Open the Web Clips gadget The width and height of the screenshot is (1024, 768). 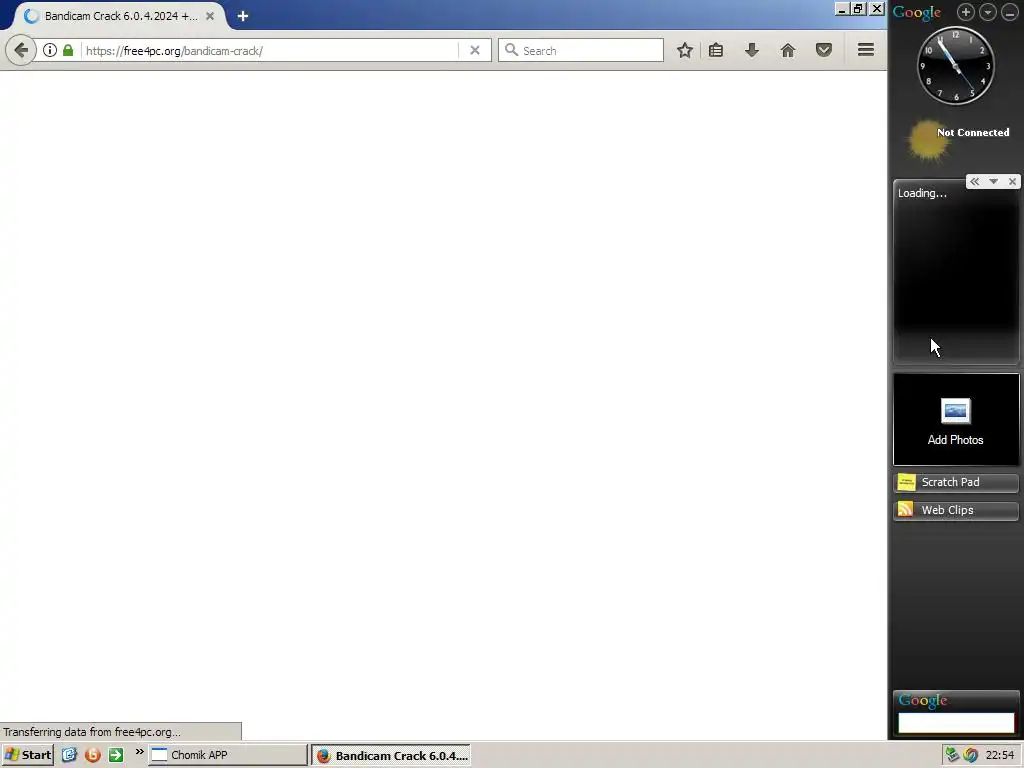click(x=956, y=511)
